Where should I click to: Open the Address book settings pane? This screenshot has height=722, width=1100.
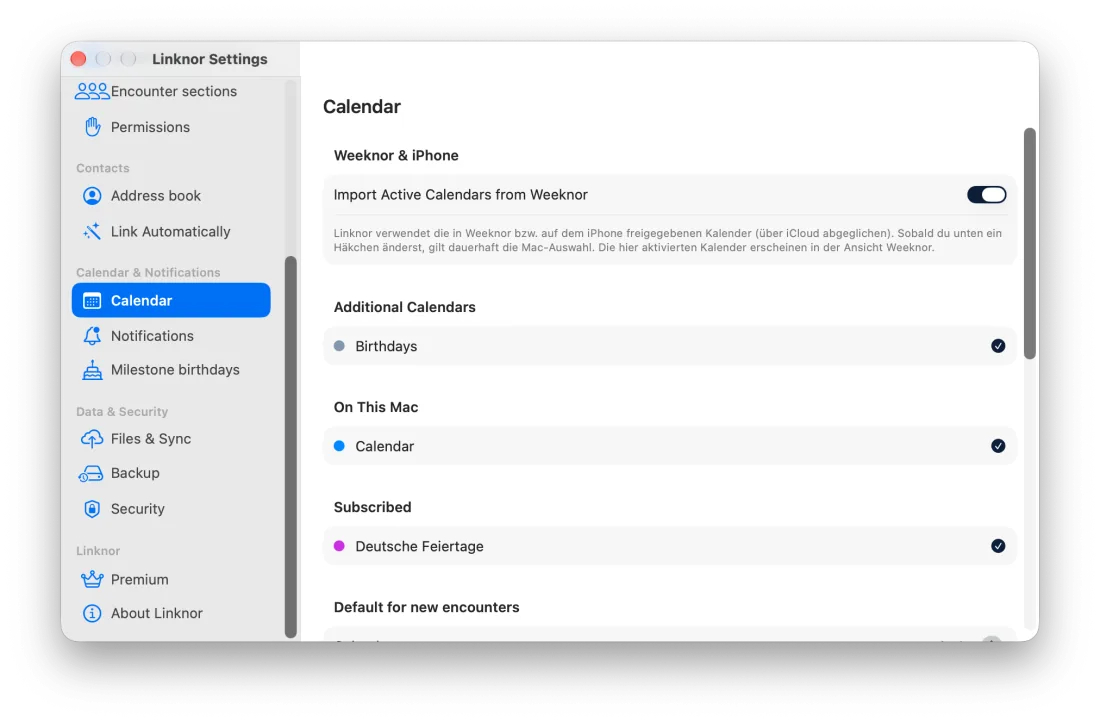[x=171, y=196]
